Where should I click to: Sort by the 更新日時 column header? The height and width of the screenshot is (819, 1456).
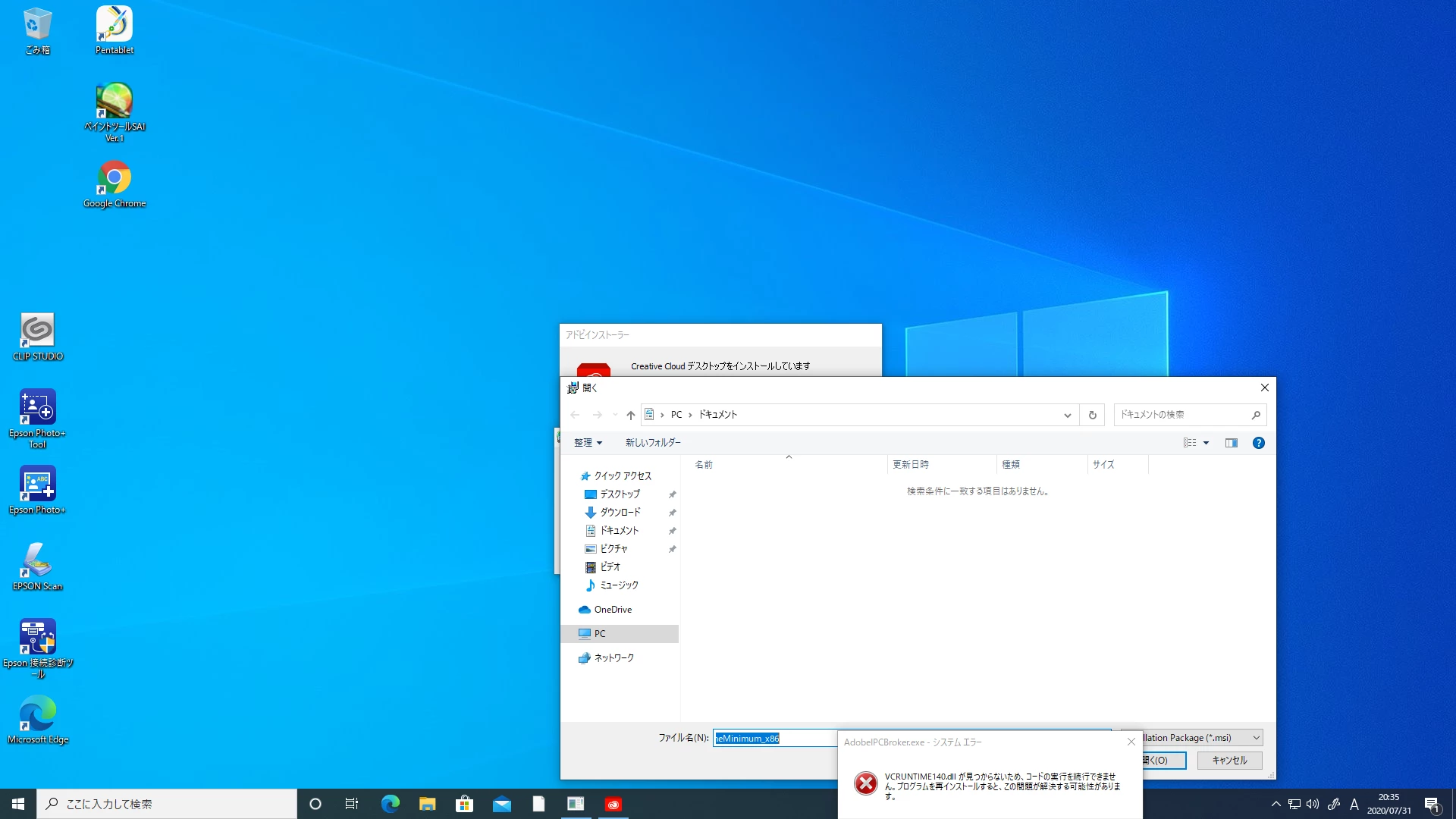coord(910,465)
